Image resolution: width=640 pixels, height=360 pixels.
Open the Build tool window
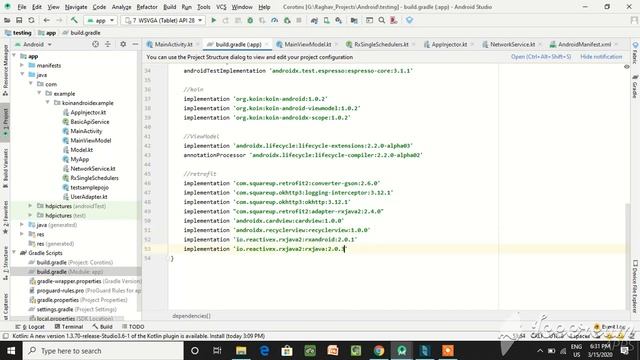(x=102, y=327)
